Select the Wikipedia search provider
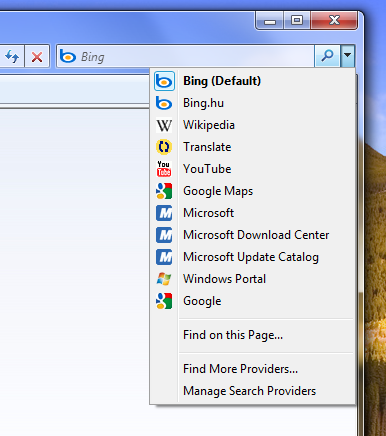The image size is (386, 436). (x=253, y=125)
